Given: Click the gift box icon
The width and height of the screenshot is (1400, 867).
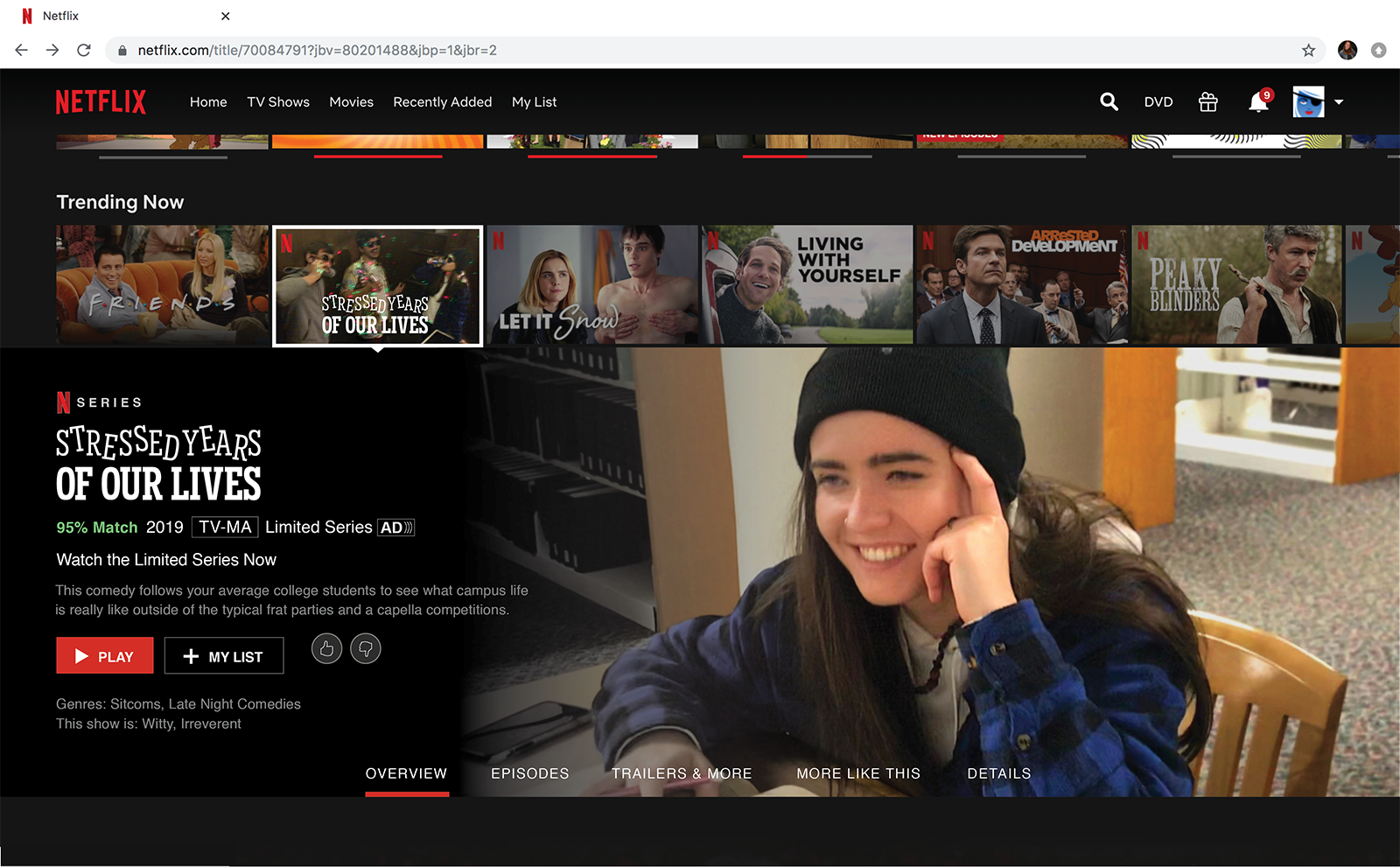Looking at the screenshot, I should [x=1207, y=101].
